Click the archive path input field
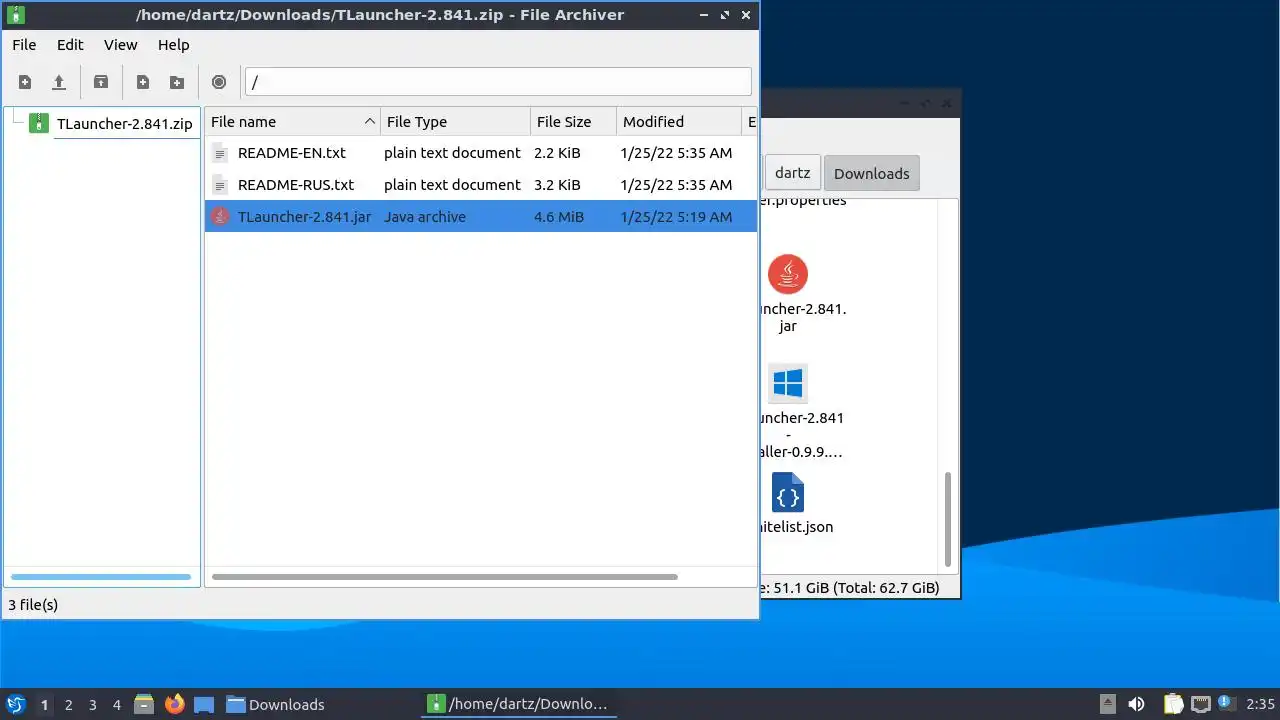Viewport: 1280px width, 720px height. pyautogui.click(x=498, y=82)
